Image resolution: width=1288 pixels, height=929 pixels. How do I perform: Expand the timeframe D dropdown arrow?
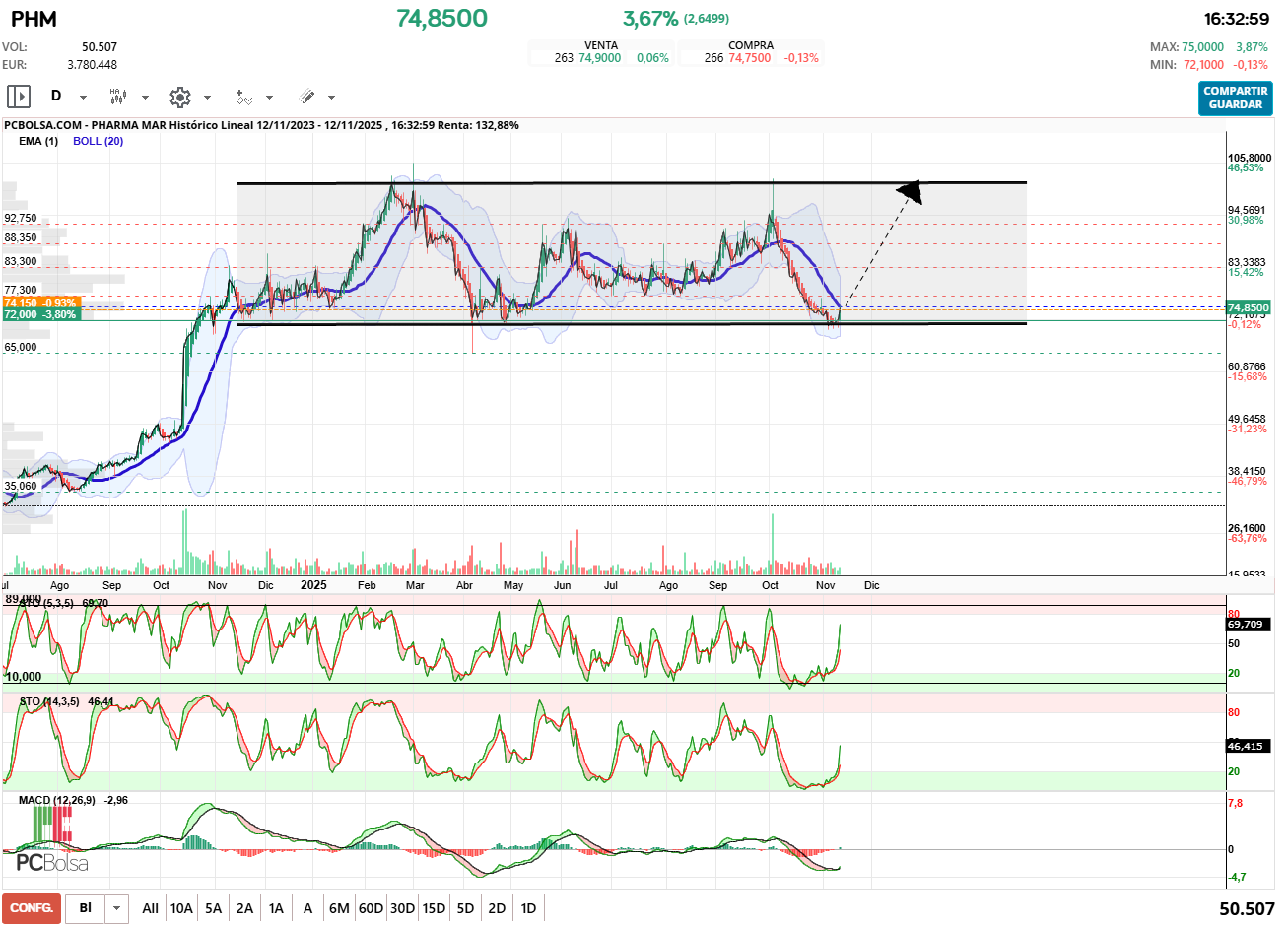coord(83,98)
